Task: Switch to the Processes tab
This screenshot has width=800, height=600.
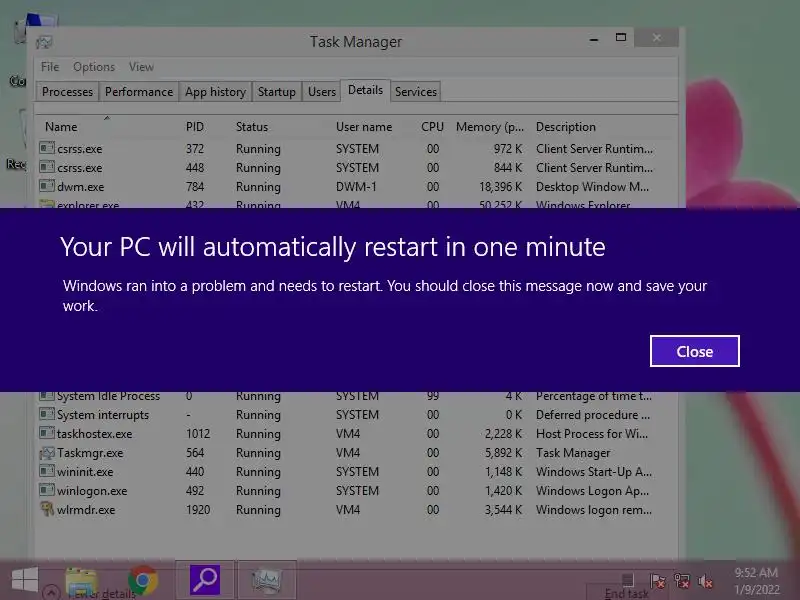Action: [67, 92]
